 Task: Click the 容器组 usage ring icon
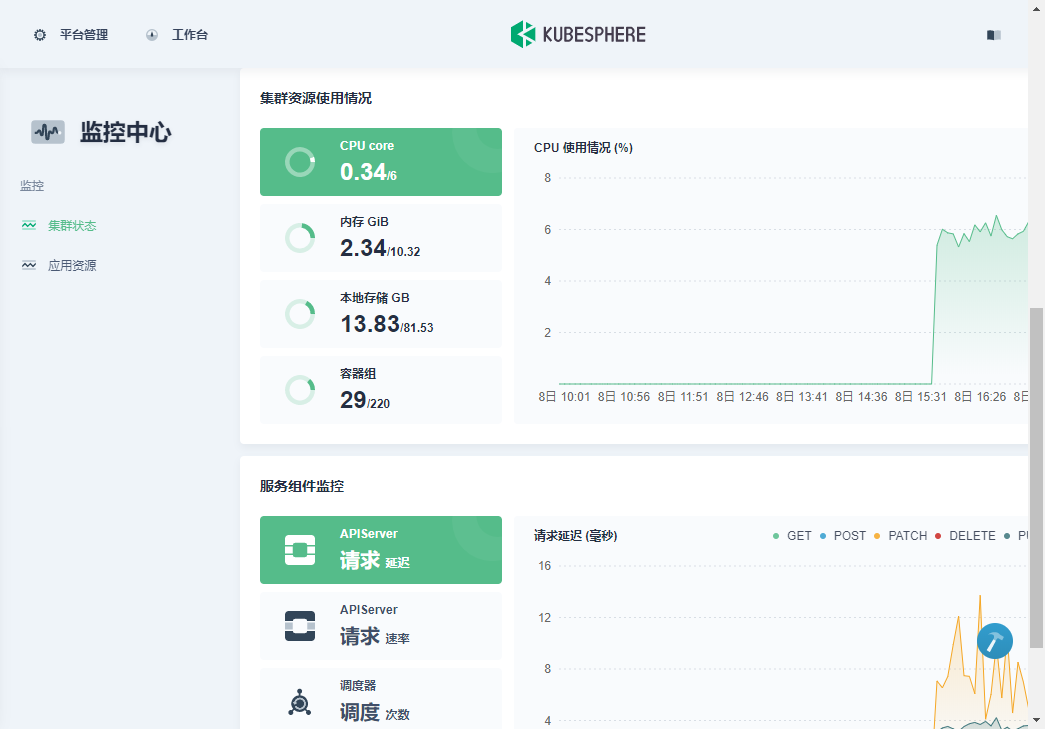coord(300,390)
